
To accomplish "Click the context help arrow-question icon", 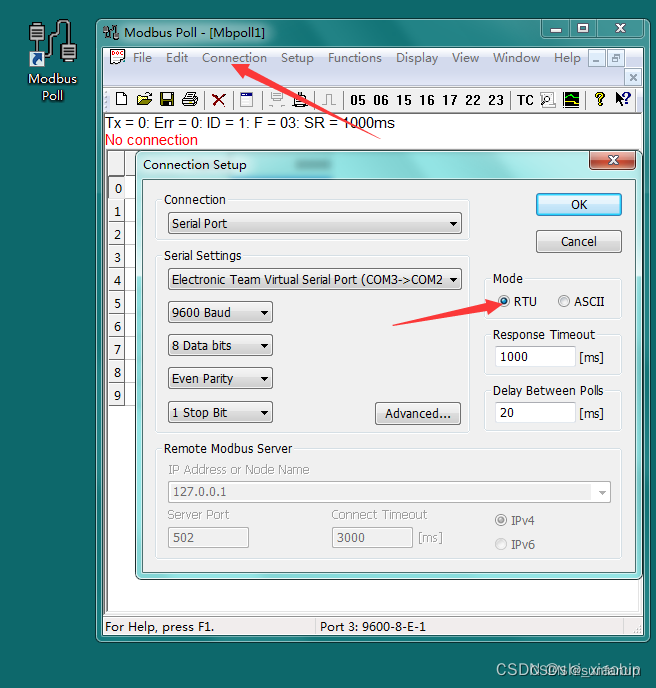I will point(623,99).
